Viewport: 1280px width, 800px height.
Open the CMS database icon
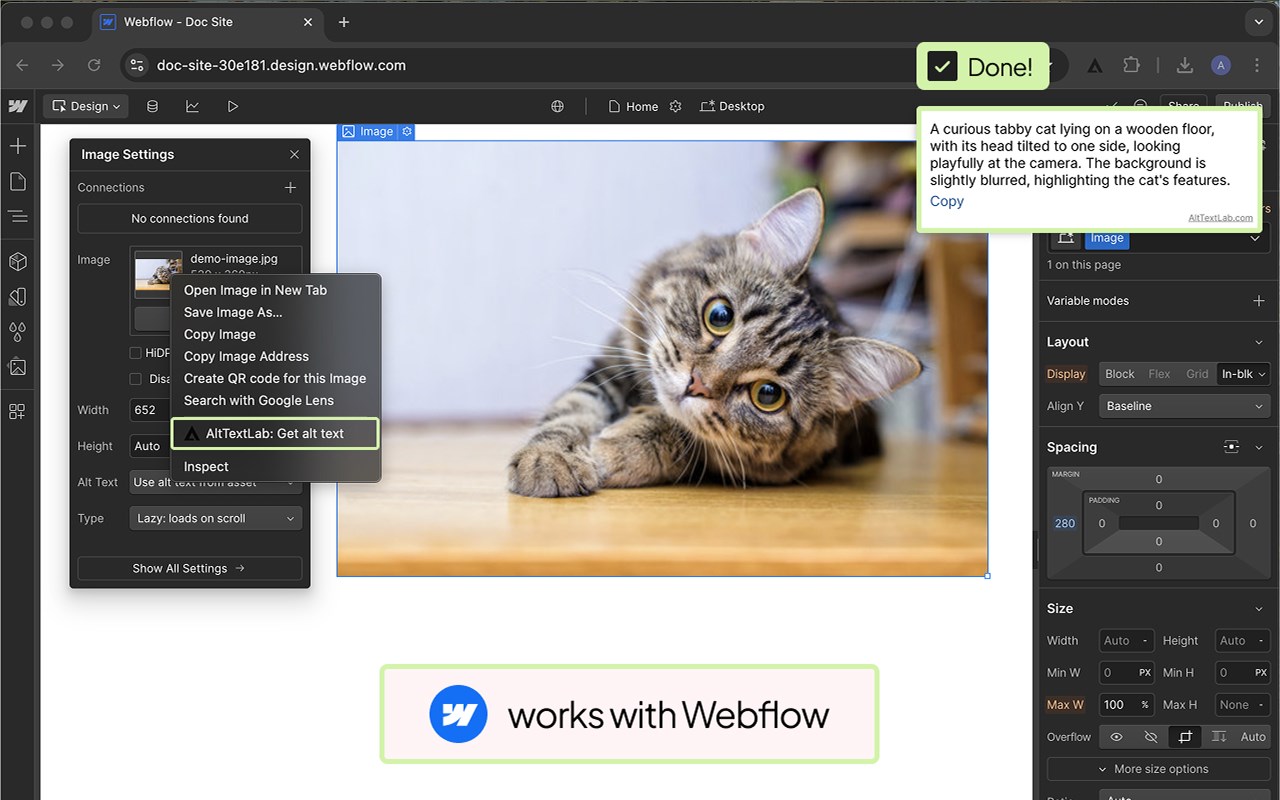click(152, 106)
